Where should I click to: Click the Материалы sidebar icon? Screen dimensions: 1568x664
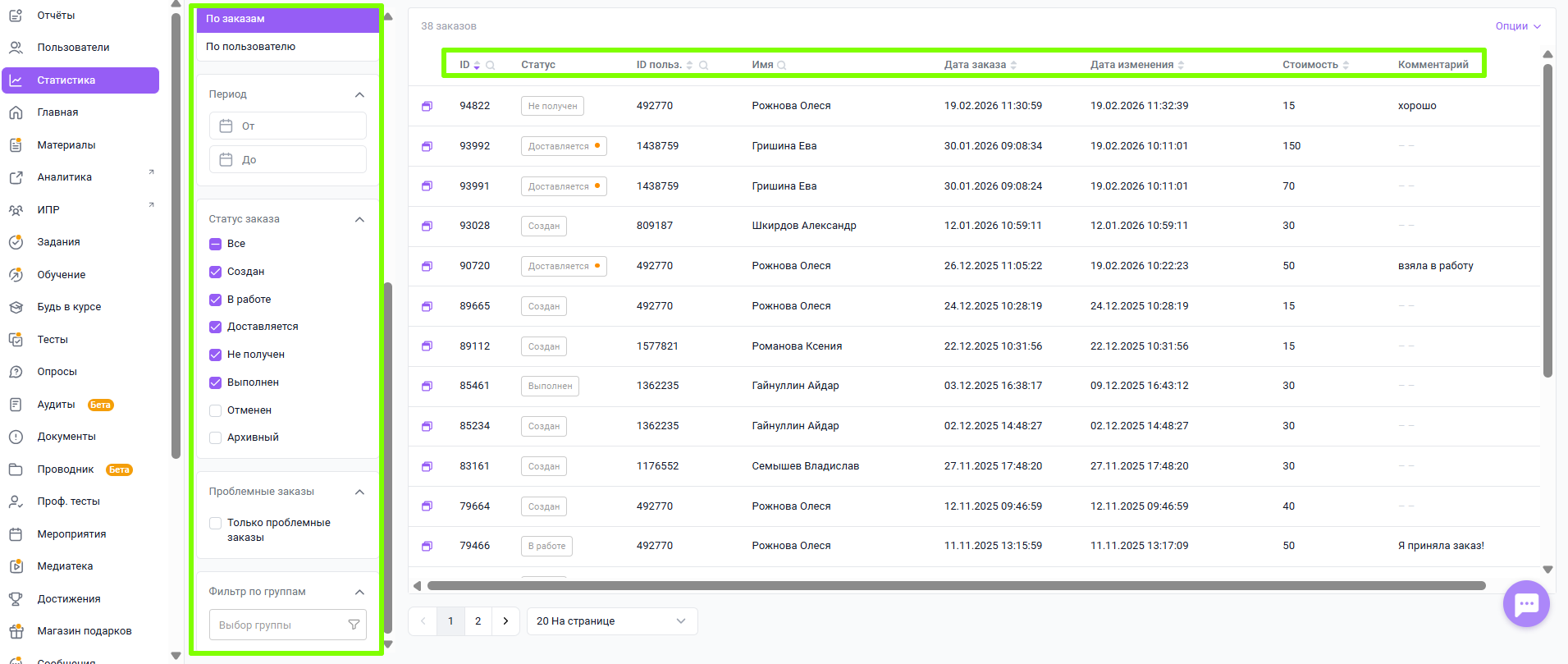tap(16, 145)
